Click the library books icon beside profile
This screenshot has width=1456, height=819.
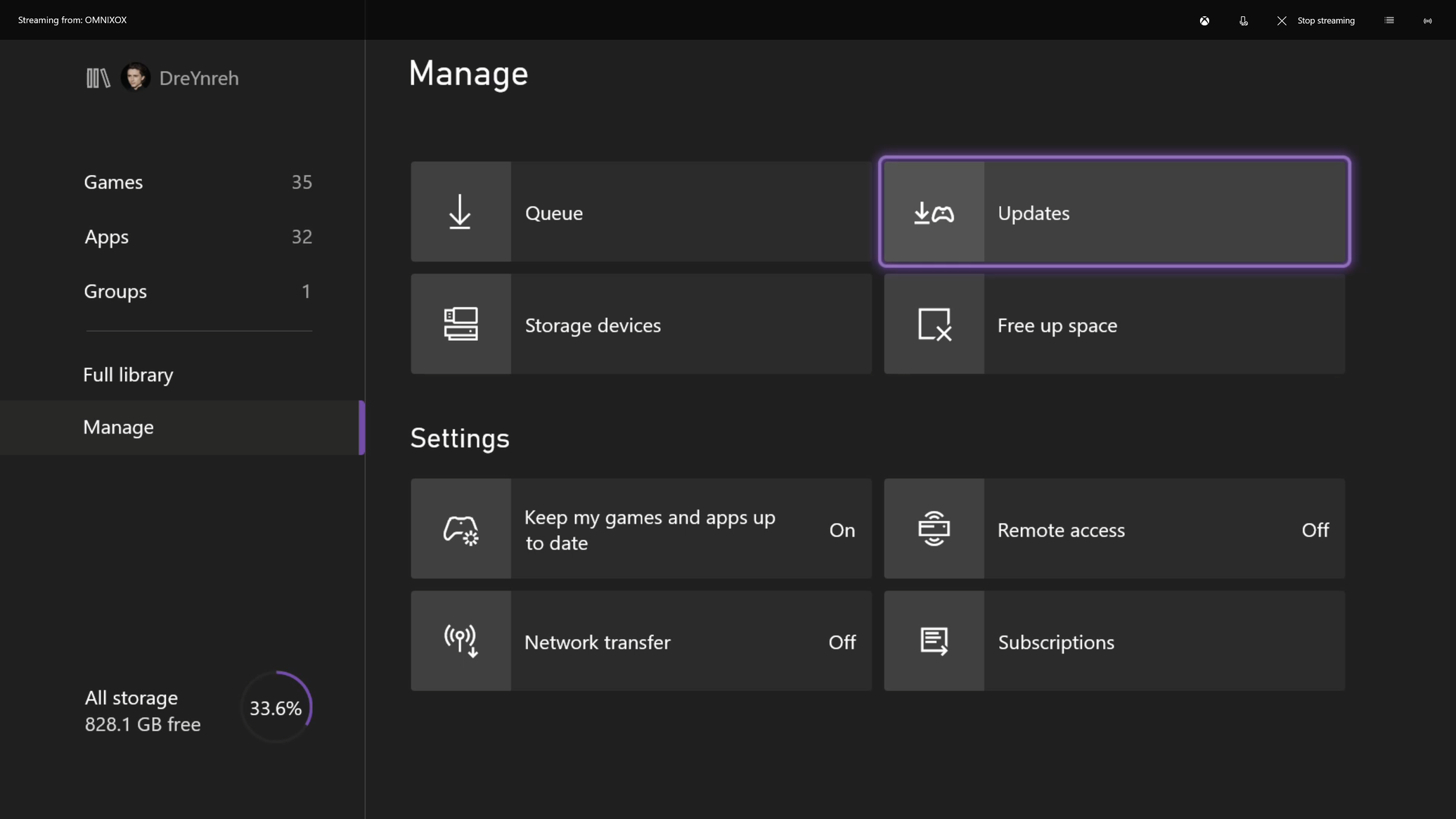pyautogui.click(x=98, y=78)
